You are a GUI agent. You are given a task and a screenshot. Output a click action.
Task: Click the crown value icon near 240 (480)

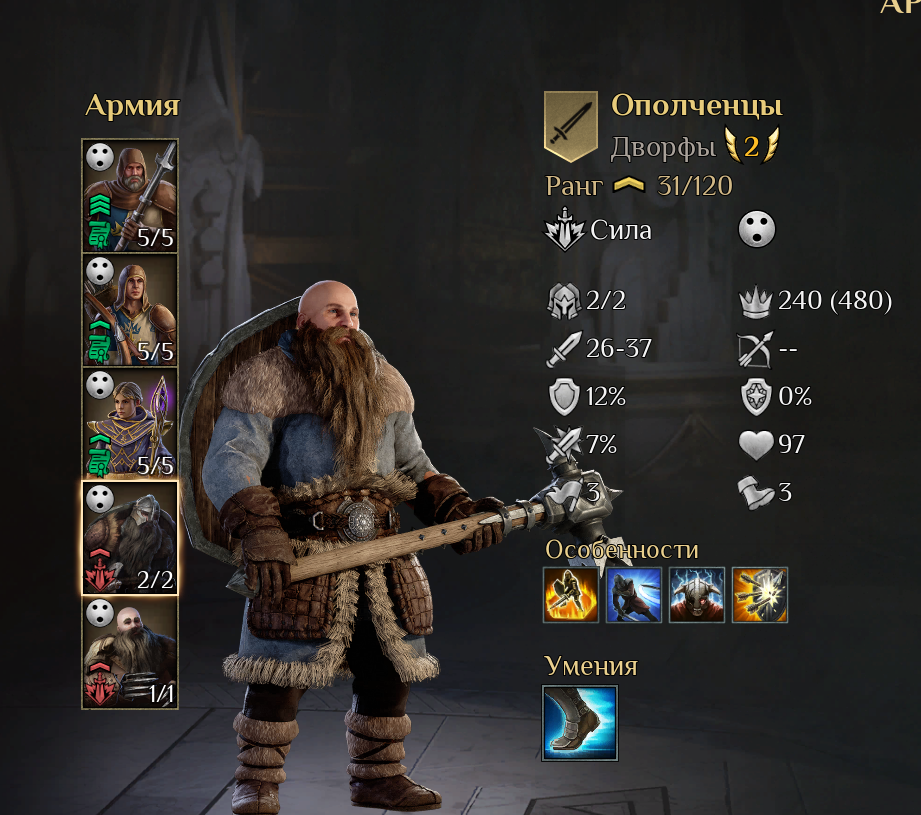[x=755, y=302]
